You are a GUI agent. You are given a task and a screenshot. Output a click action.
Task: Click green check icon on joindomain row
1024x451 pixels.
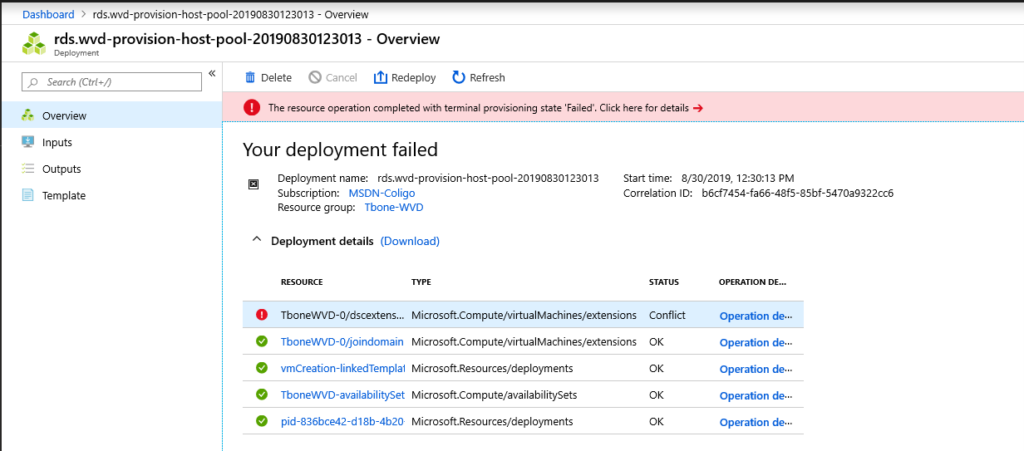point(262,341)
